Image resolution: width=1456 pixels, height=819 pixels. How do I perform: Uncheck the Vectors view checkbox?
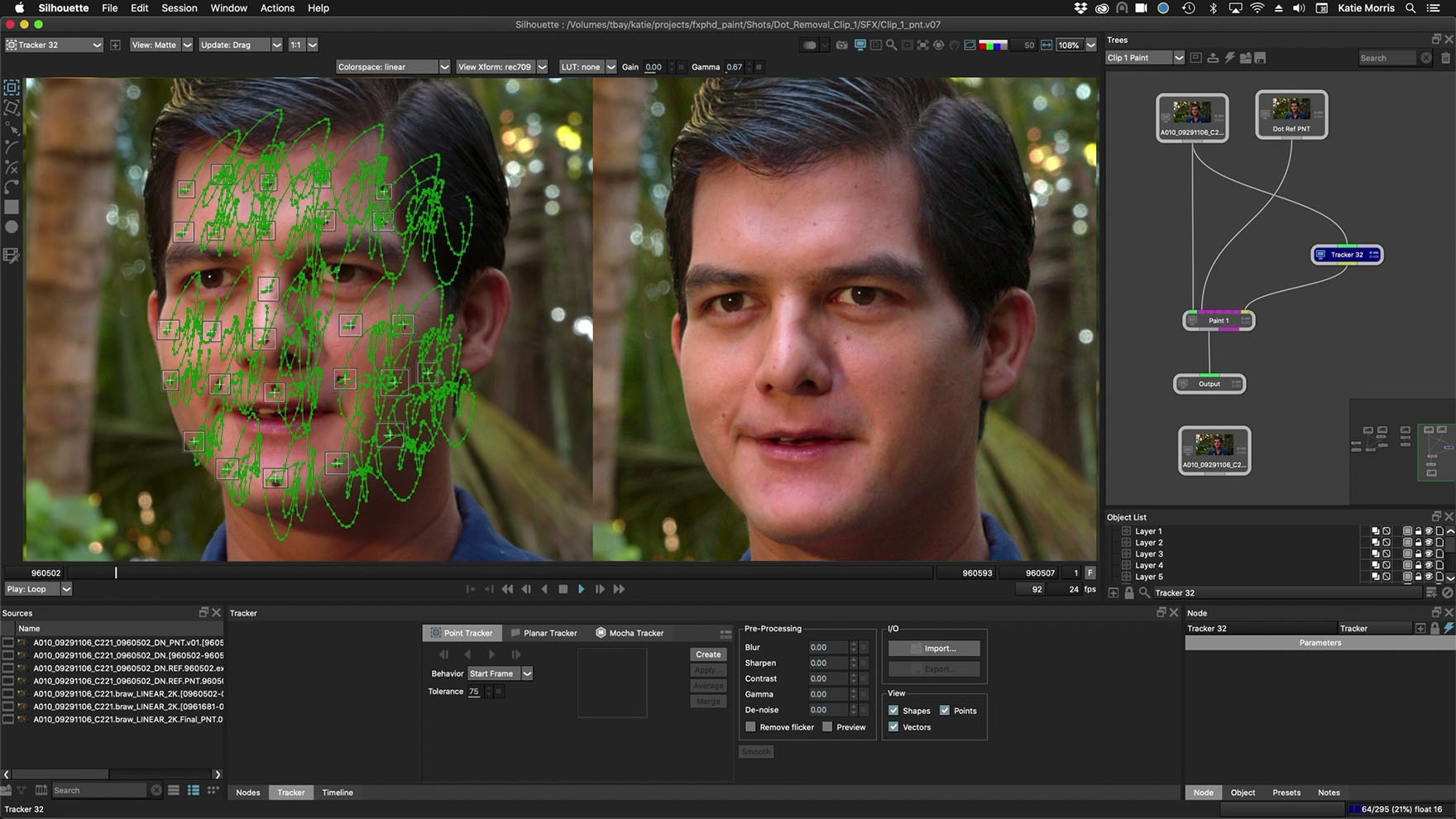[893, 727]
